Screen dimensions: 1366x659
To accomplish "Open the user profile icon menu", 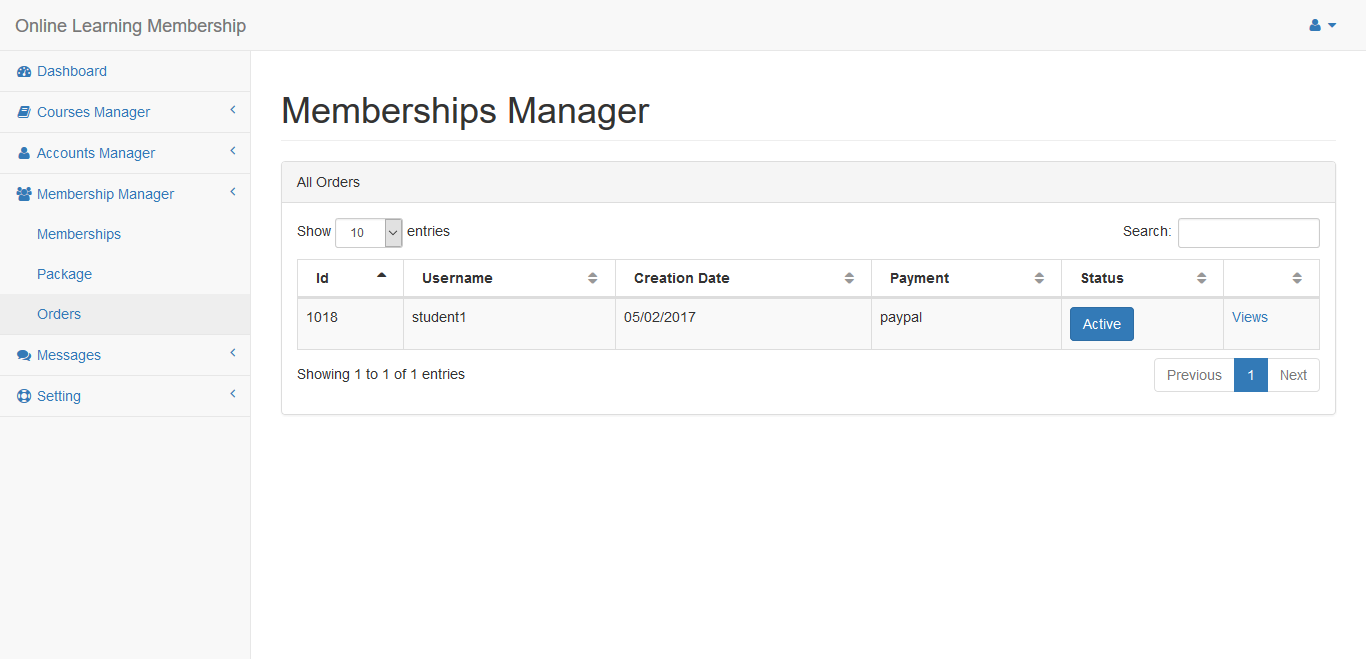I will 1322,26.
